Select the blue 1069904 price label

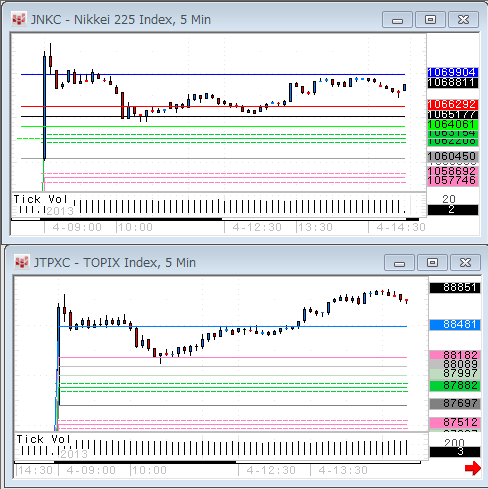[453, 72]
